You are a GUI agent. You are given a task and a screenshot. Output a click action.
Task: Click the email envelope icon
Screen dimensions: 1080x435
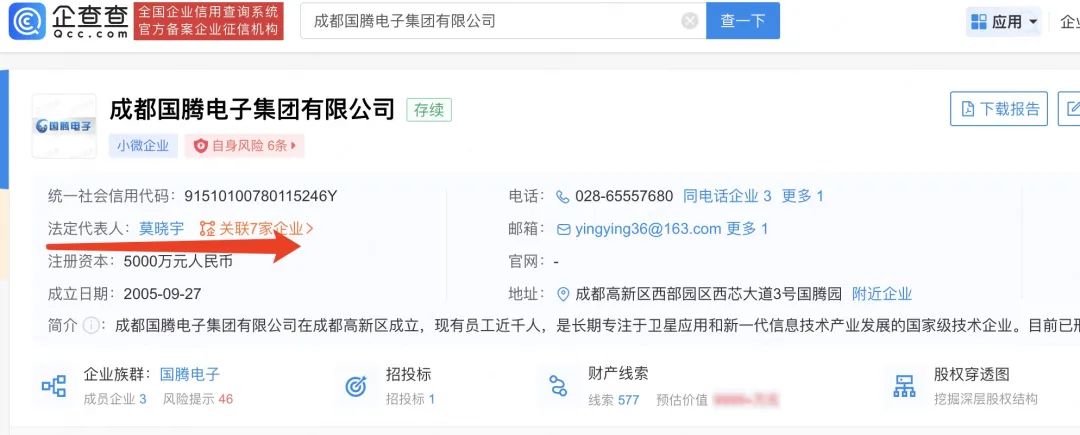pos(563,229)
